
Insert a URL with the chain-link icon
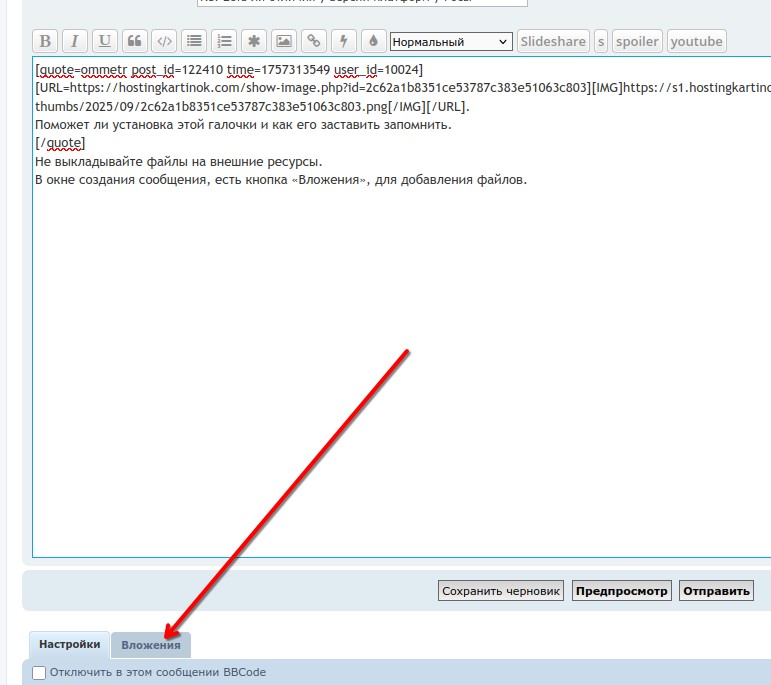[x=314, y=41]
